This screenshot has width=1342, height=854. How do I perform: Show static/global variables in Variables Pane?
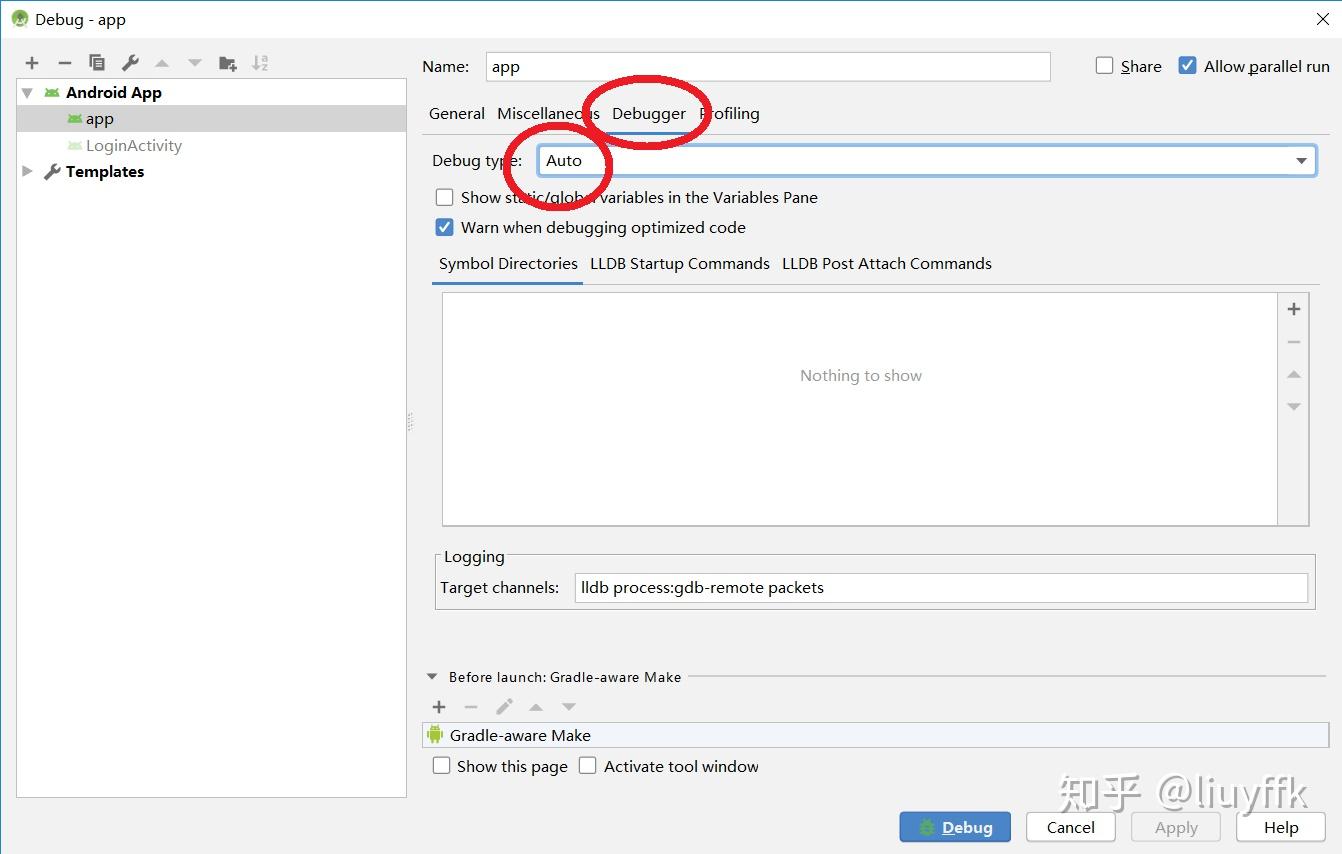(444, 197)
